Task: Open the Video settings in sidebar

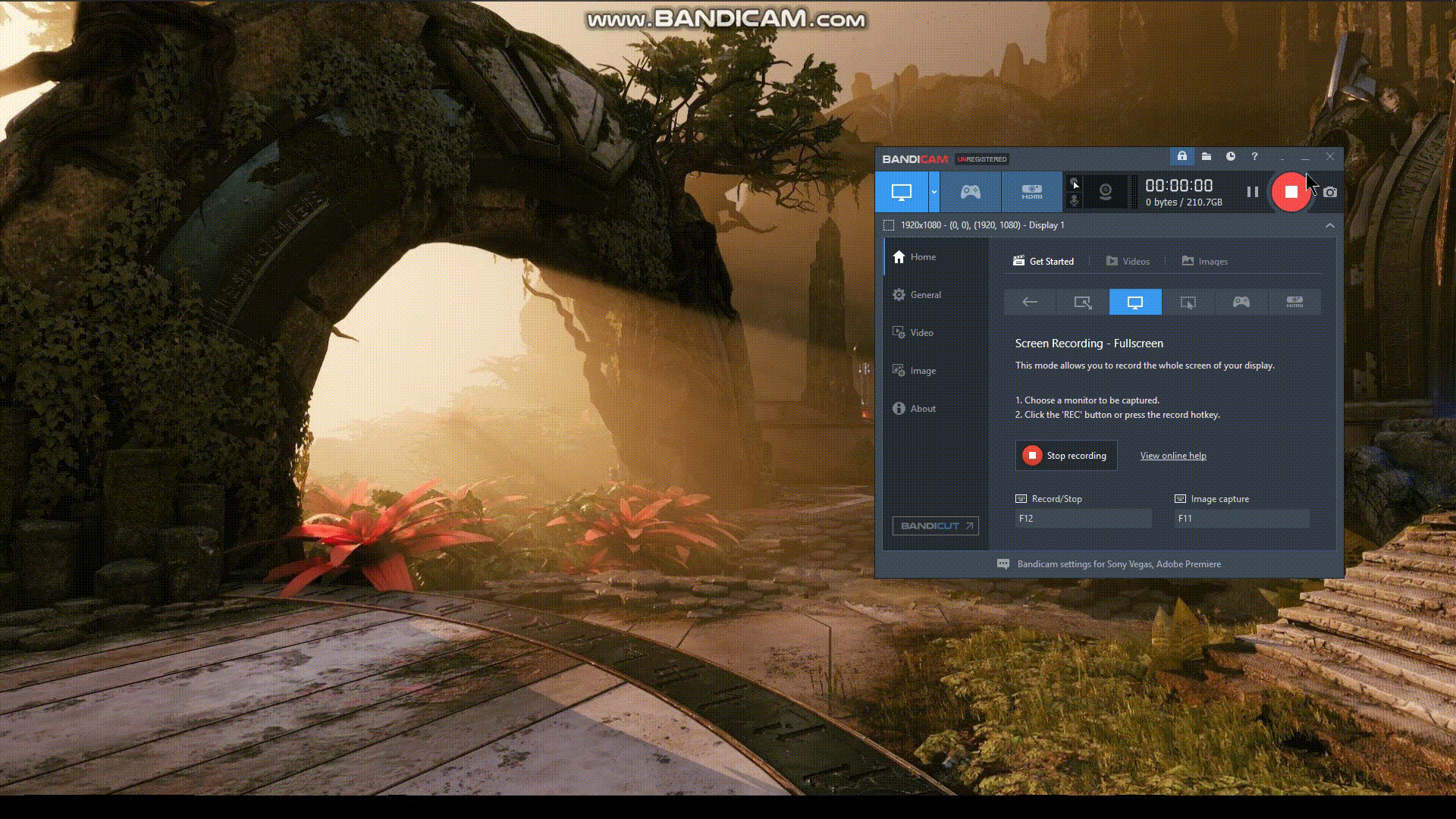Action: click(921, 333)
